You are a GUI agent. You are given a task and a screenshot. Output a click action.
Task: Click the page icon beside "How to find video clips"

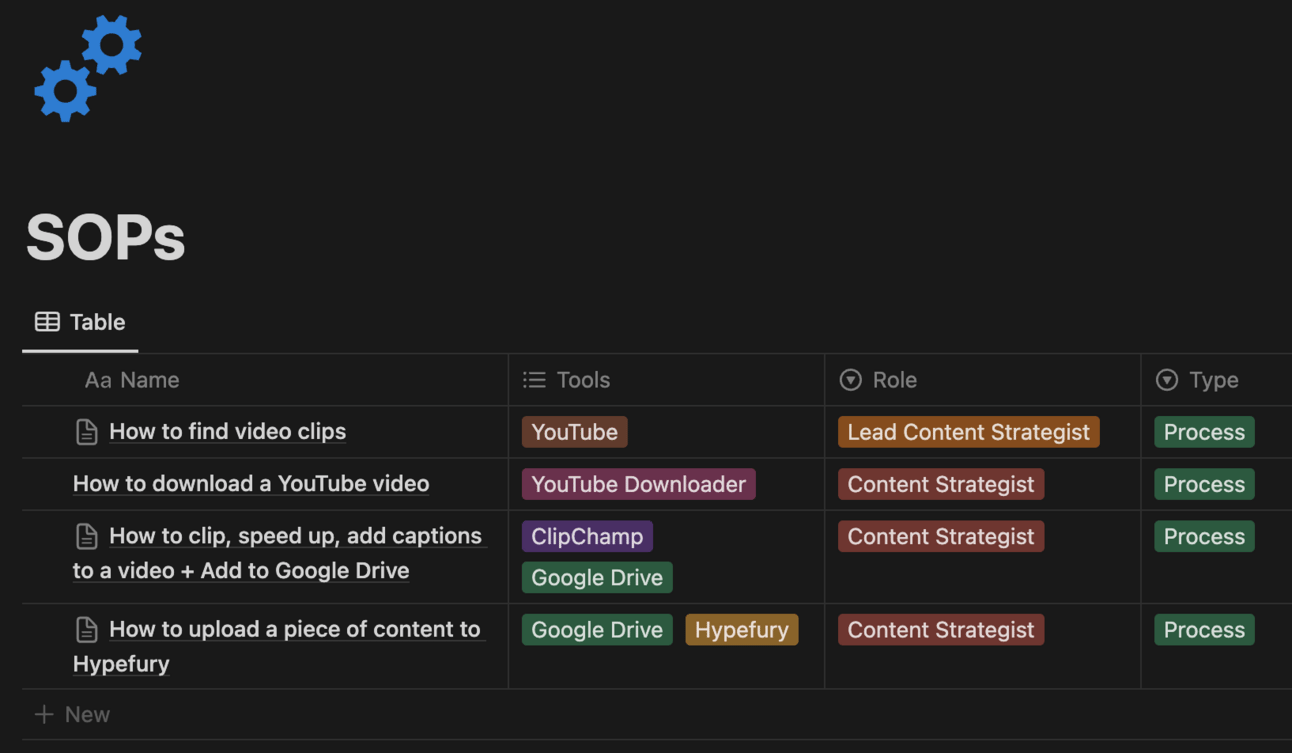coord(87,432)
